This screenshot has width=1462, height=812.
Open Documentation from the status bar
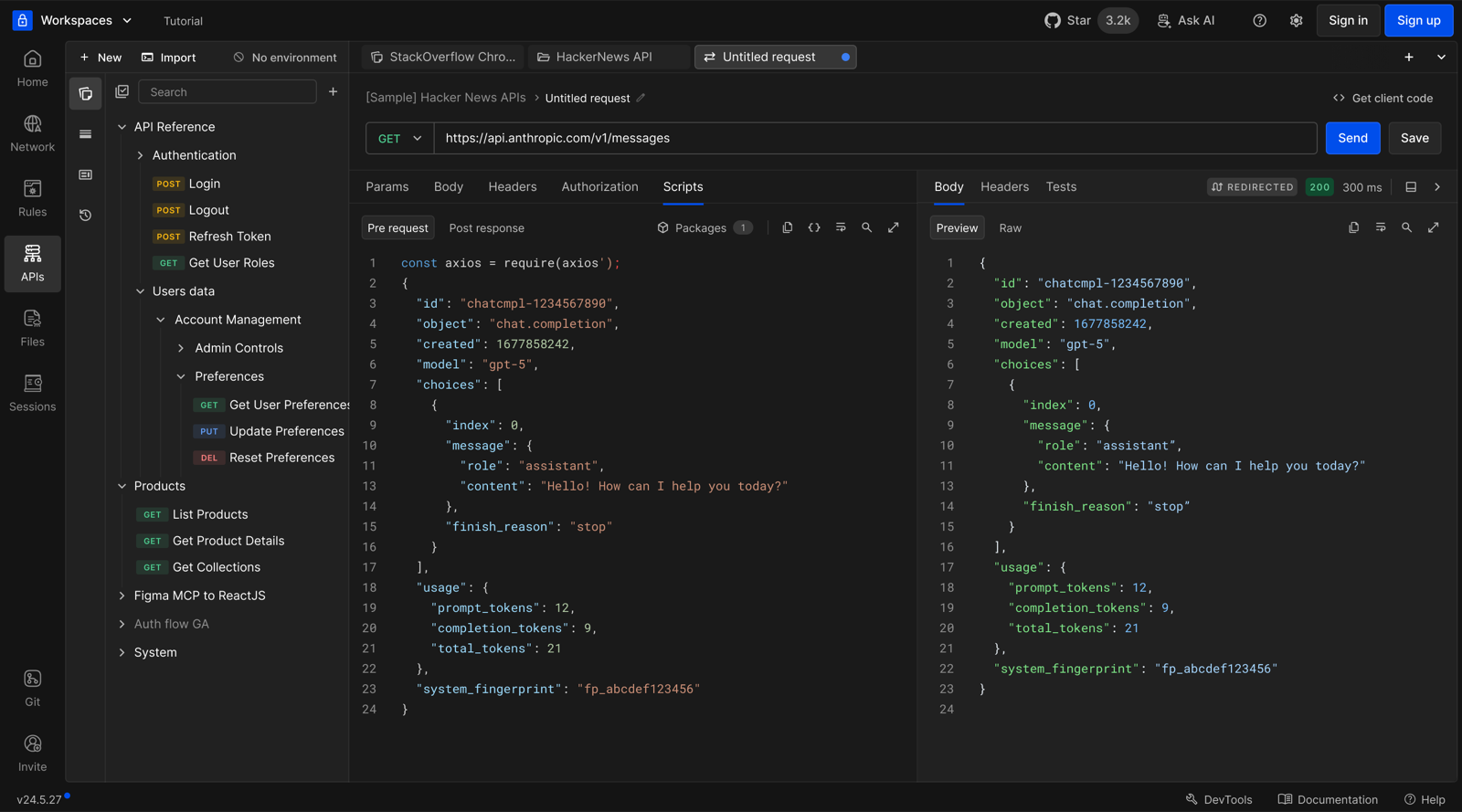tap(1328, 799)
